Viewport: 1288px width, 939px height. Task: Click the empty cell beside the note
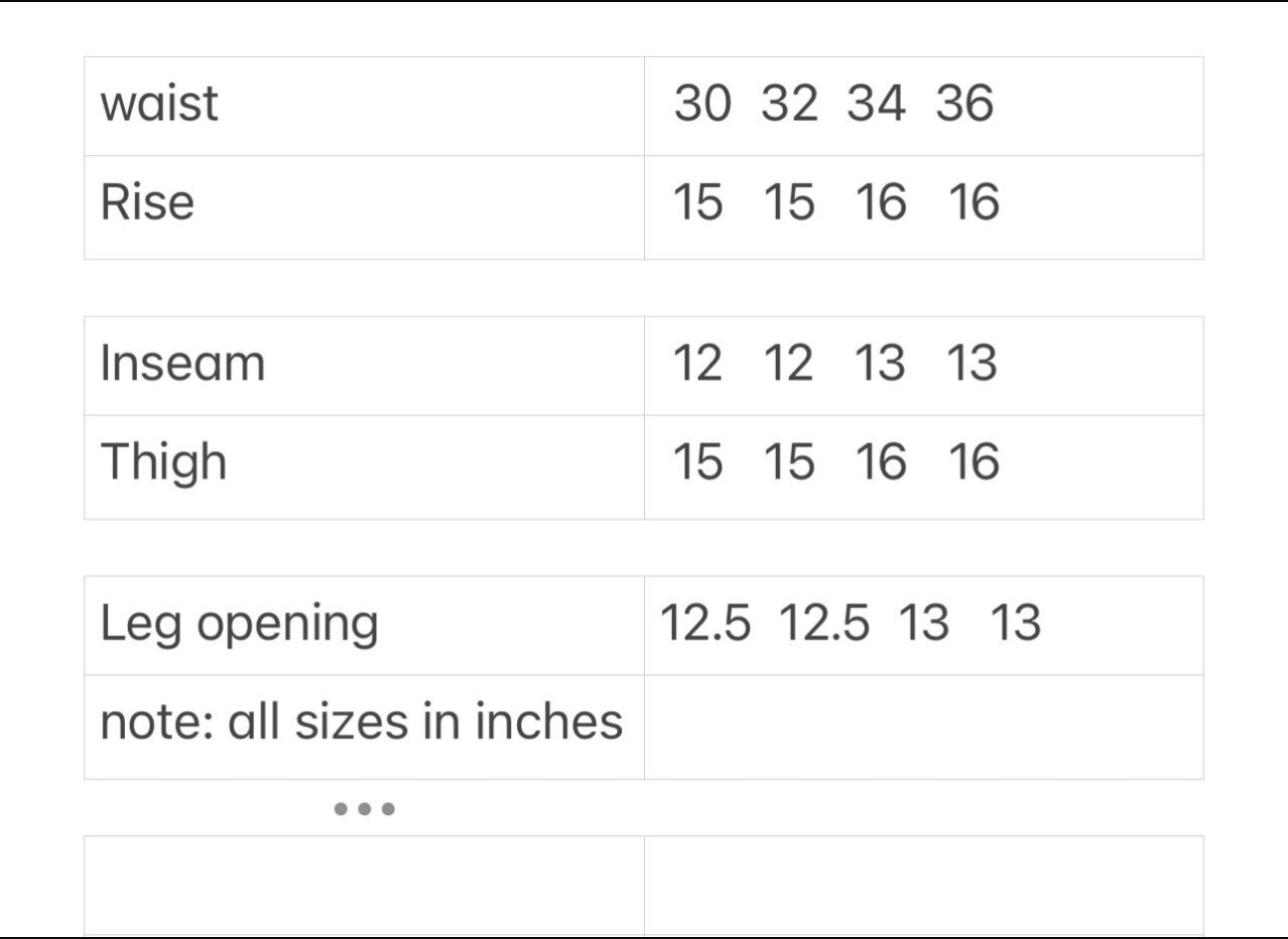click(924, 726)
